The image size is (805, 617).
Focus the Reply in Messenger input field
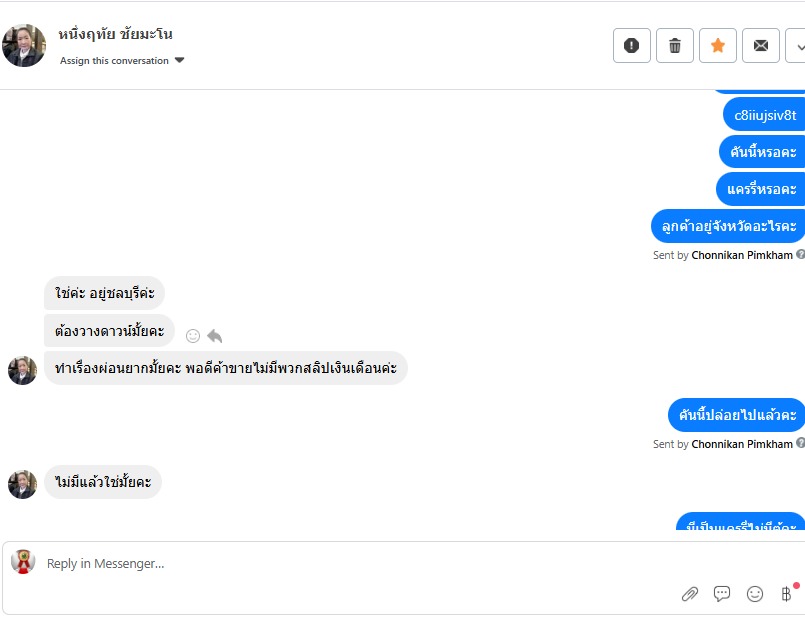pyautogui.click(x=359, y=564)
